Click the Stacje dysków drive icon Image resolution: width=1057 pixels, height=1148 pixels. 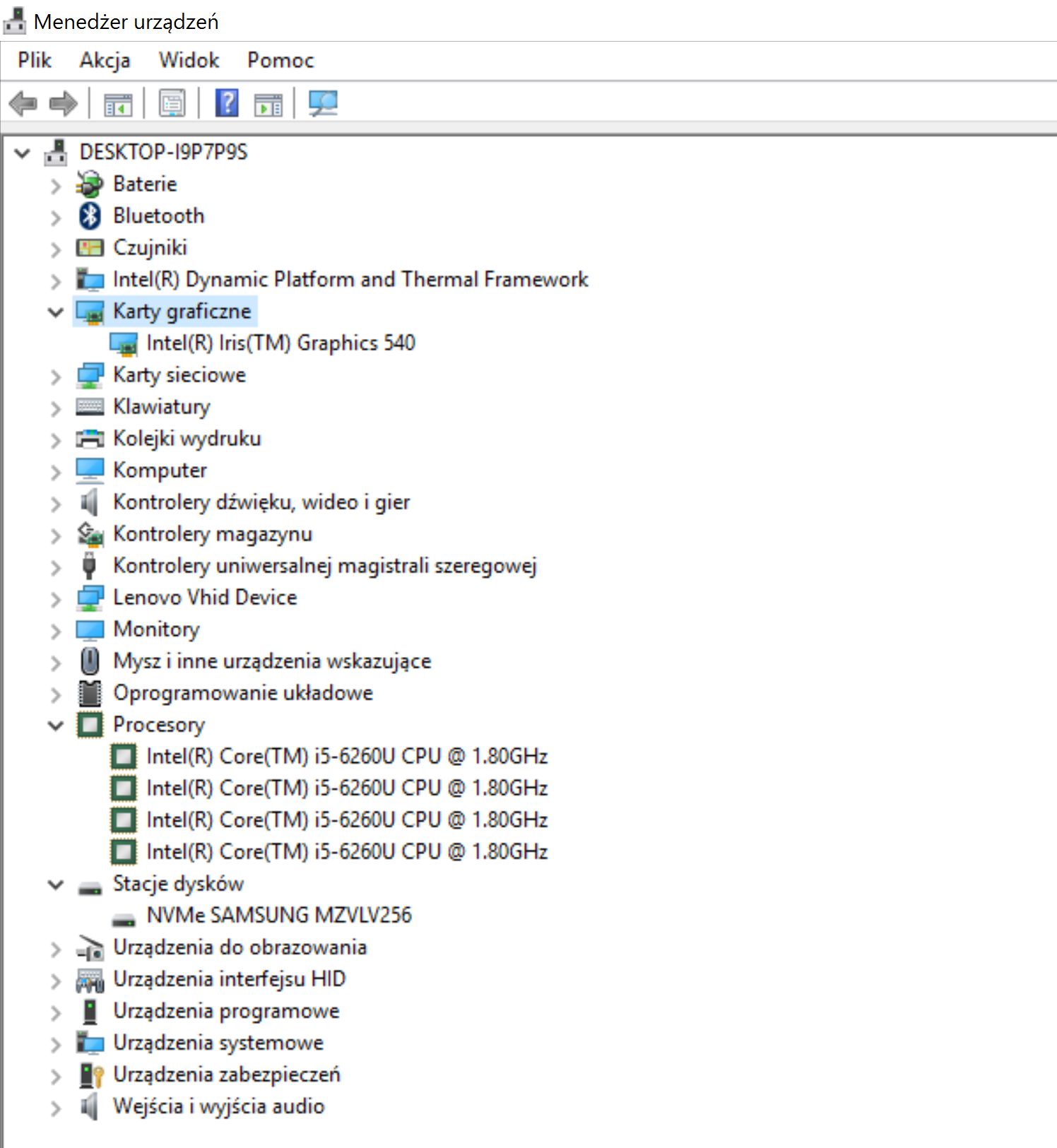click(90, 887)
